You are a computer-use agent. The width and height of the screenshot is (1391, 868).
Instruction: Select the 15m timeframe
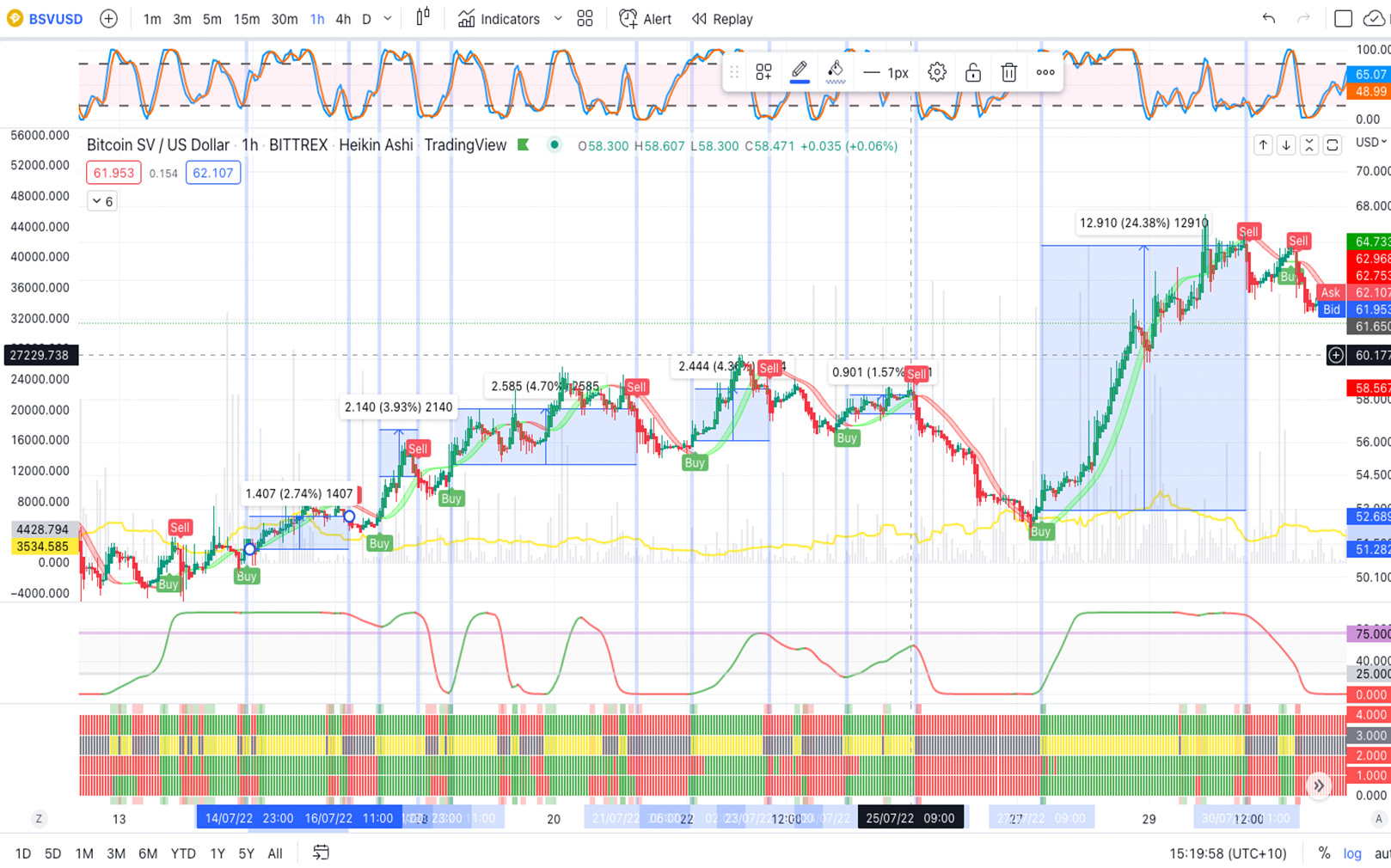tap(247, 19)
